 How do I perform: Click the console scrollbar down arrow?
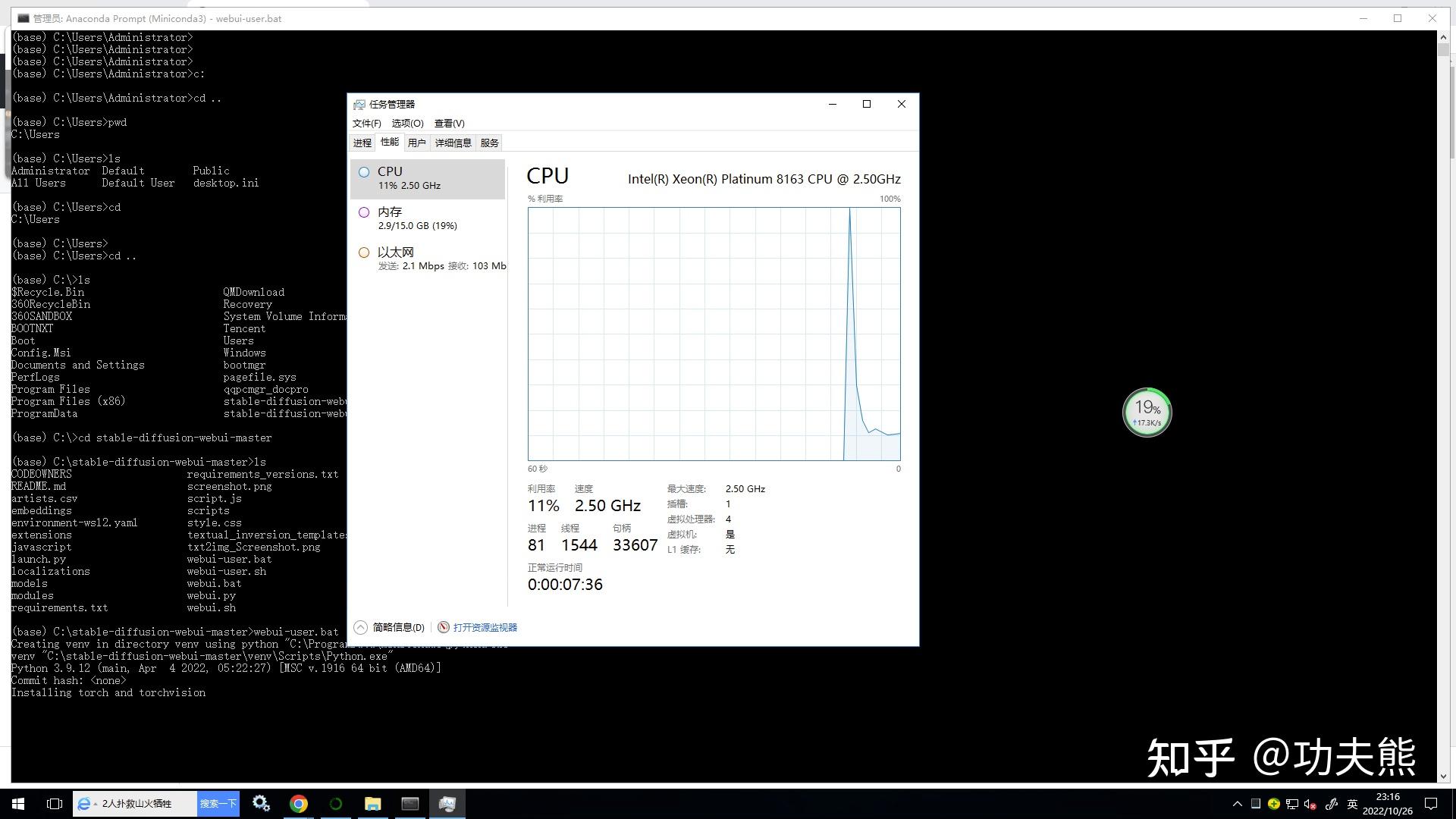pyautogui.click(x=1443, y=777)
